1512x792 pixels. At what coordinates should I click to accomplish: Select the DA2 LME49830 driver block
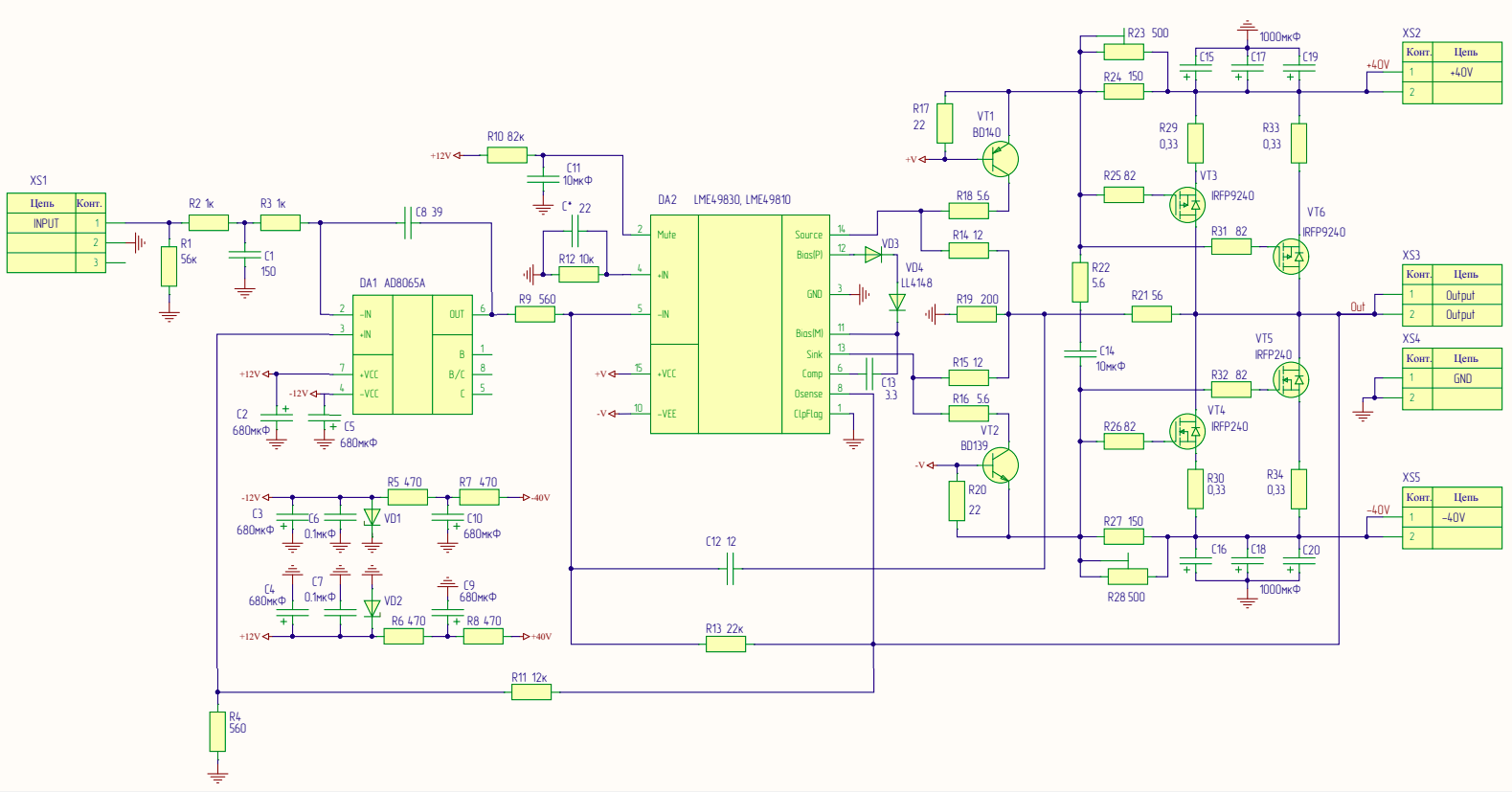tap(740, 325)
